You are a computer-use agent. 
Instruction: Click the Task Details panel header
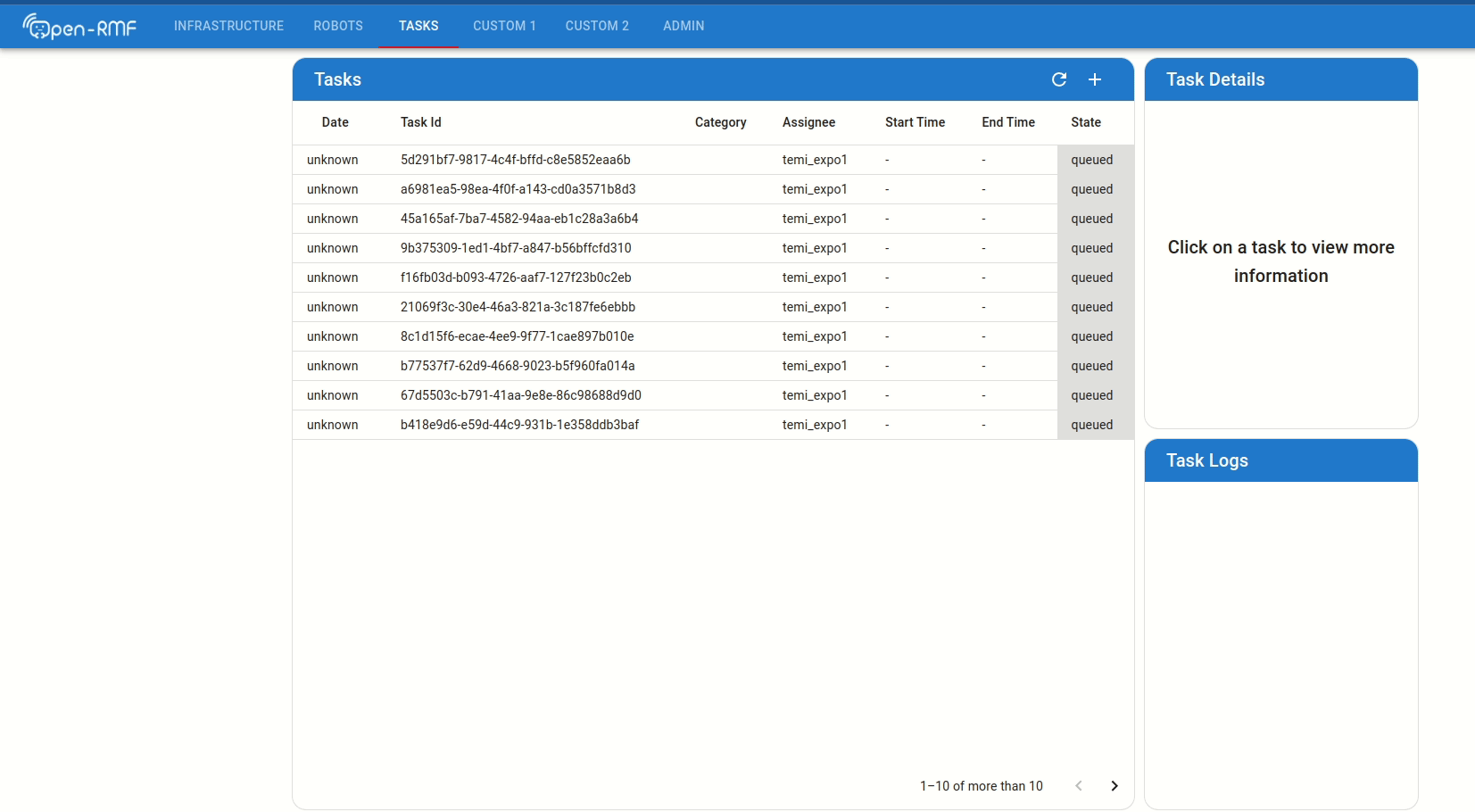pos(1281,79)
